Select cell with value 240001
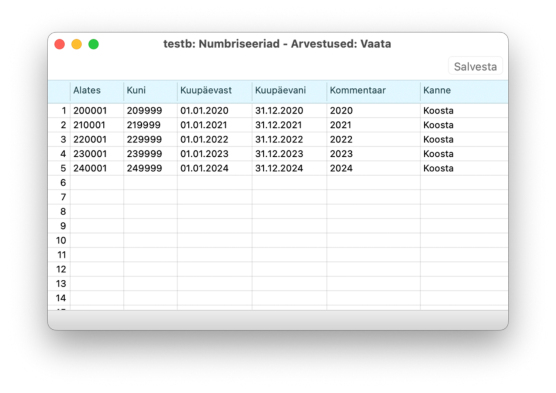This screenshot has width=556, height=393. coord(97,168)
